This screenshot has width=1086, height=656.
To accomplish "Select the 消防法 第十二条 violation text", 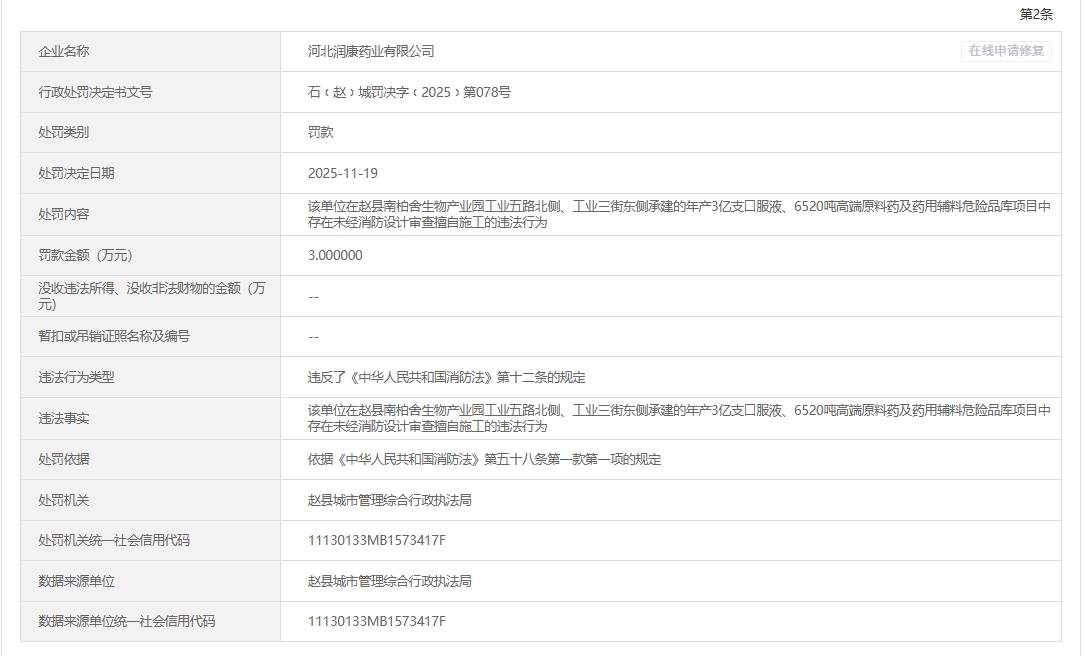I will click(446, 377).
